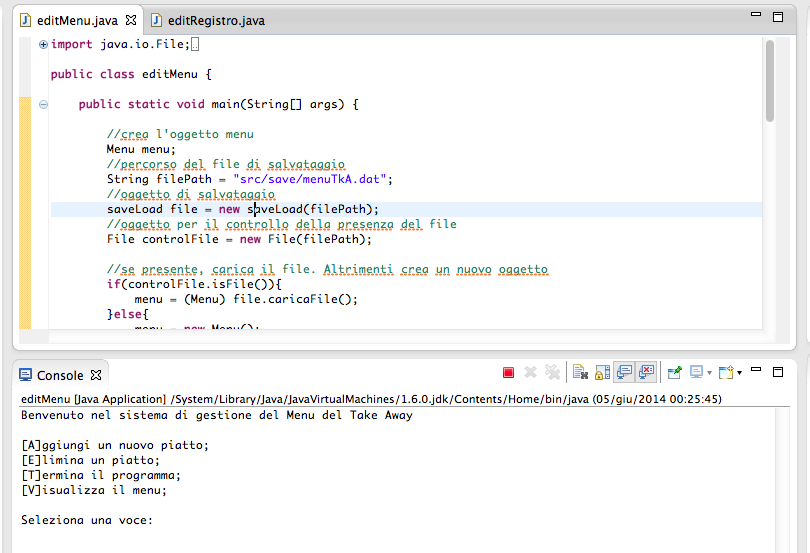This screenshot has height=553, width=810.
Task: Close the editMenu.java editor tab
Action: coord(131,20)
